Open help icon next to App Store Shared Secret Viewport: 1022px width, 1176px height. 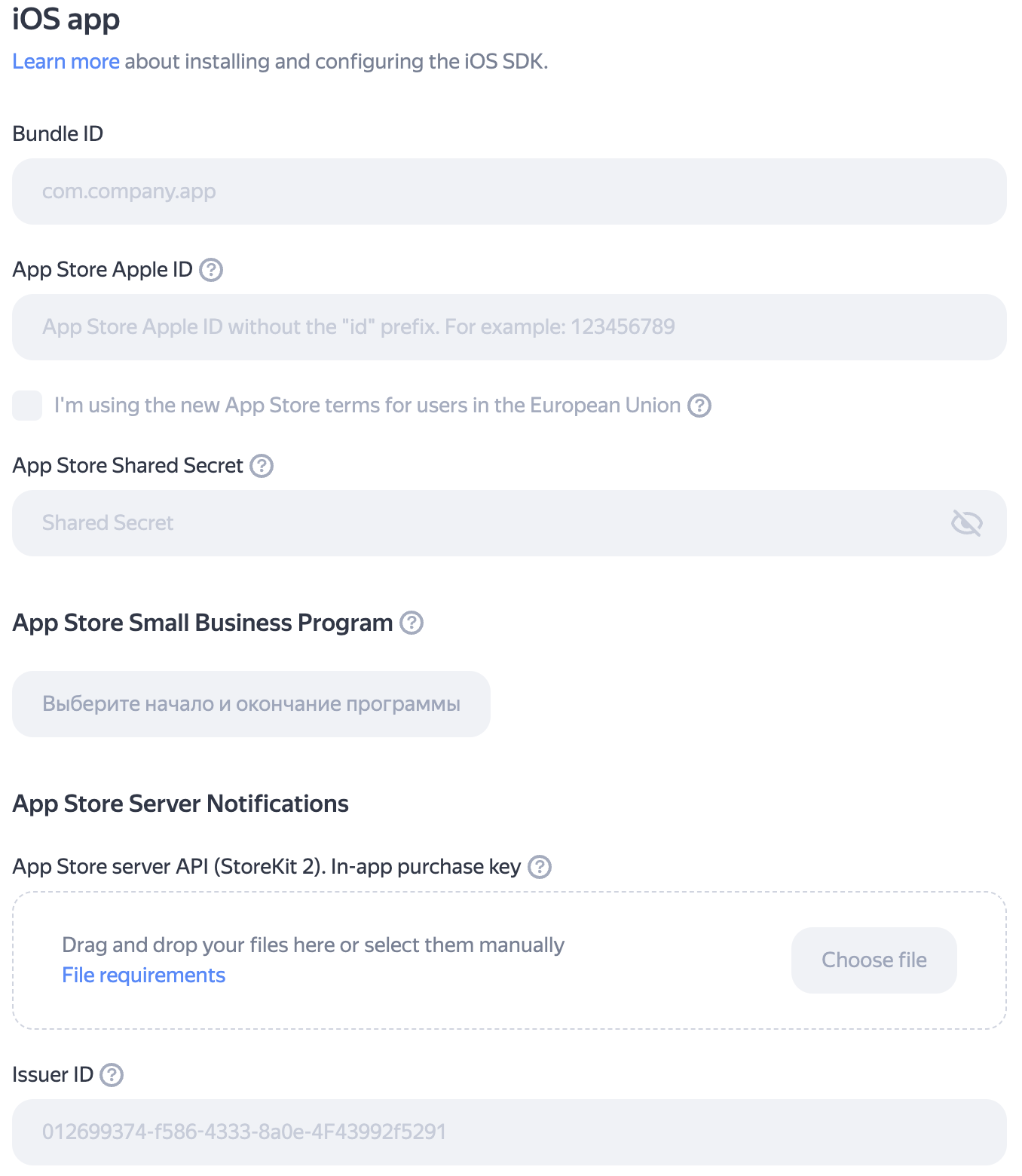click(262, 466)
